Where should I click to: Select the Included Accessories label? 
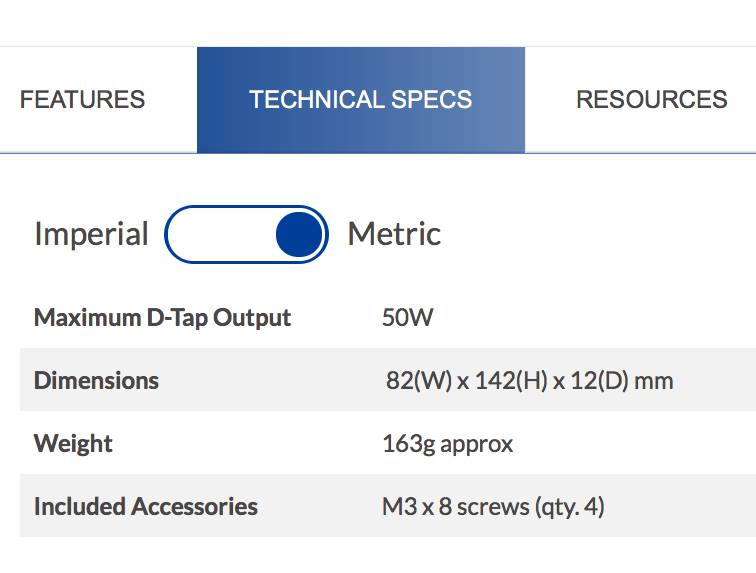146,506
